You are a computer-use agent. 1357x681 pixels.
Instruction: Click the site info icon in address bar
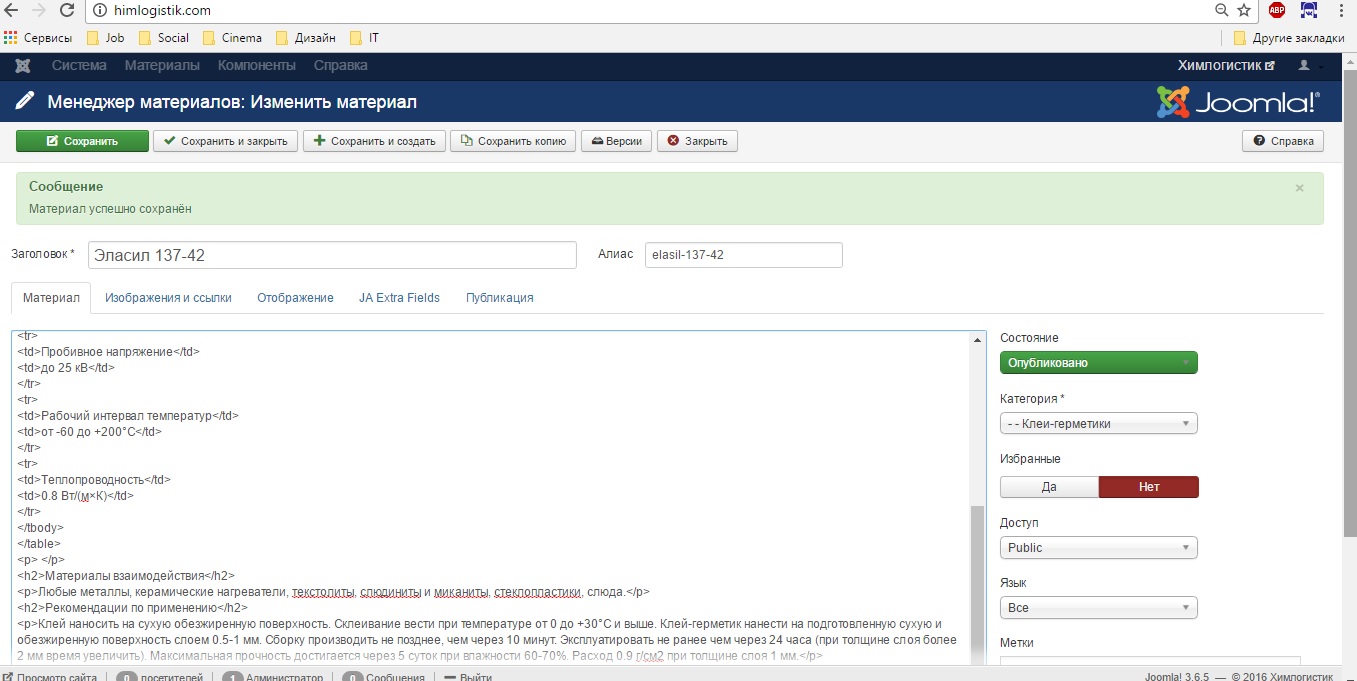(101, 11)
